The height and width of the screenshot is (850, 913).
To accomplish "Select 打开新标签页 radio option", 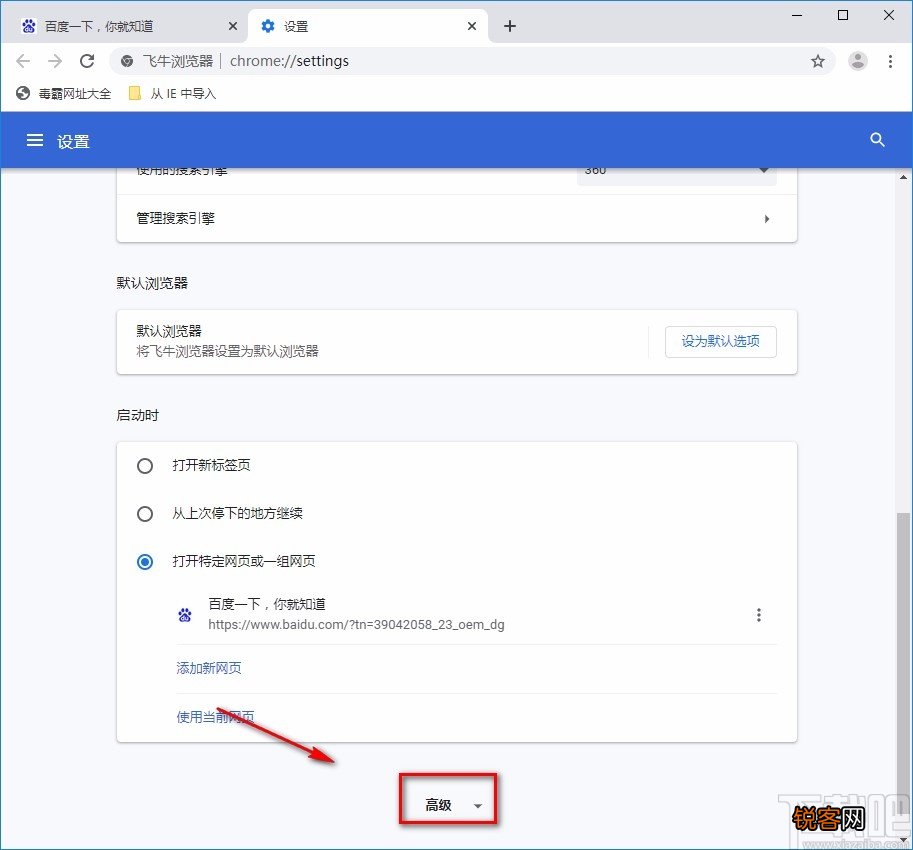I will pyautogui.click(x=145, y=466).
